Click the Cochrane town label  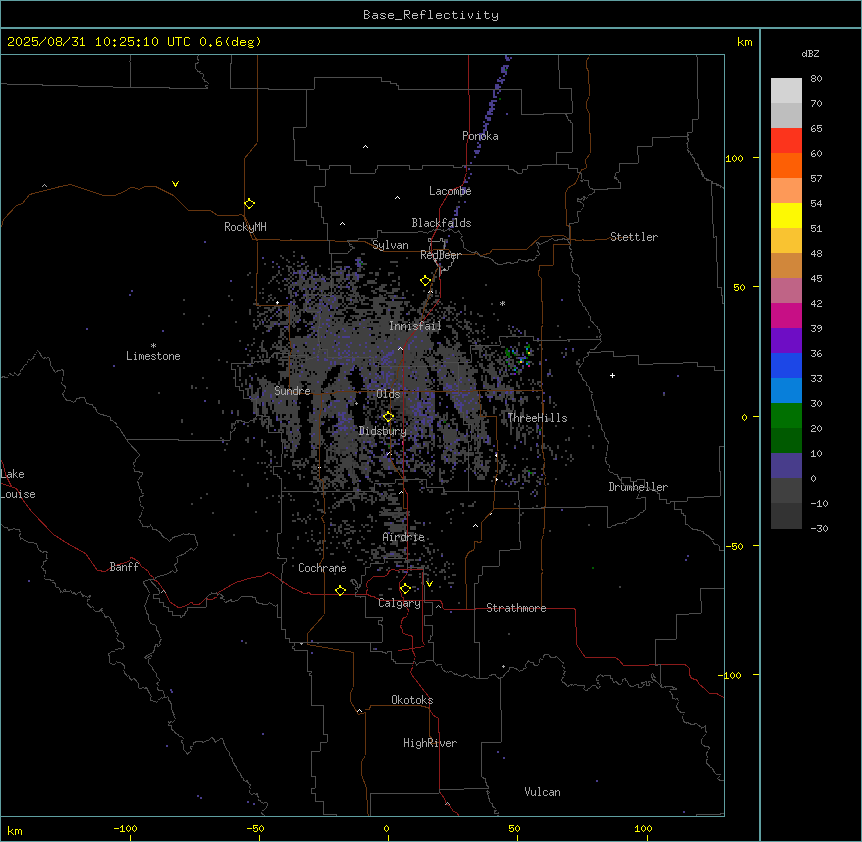322,568
